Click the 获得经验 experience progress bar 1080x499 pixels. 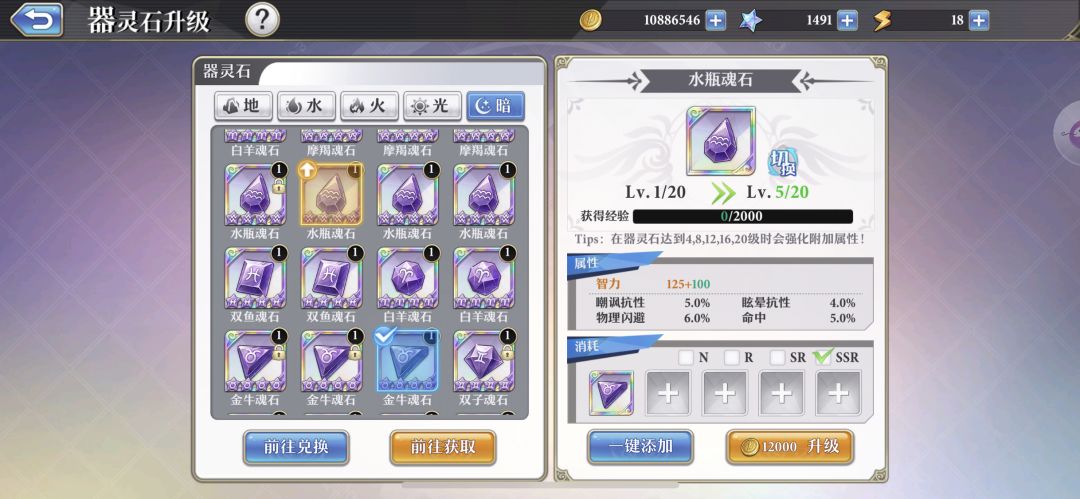[x=742, y=216]
